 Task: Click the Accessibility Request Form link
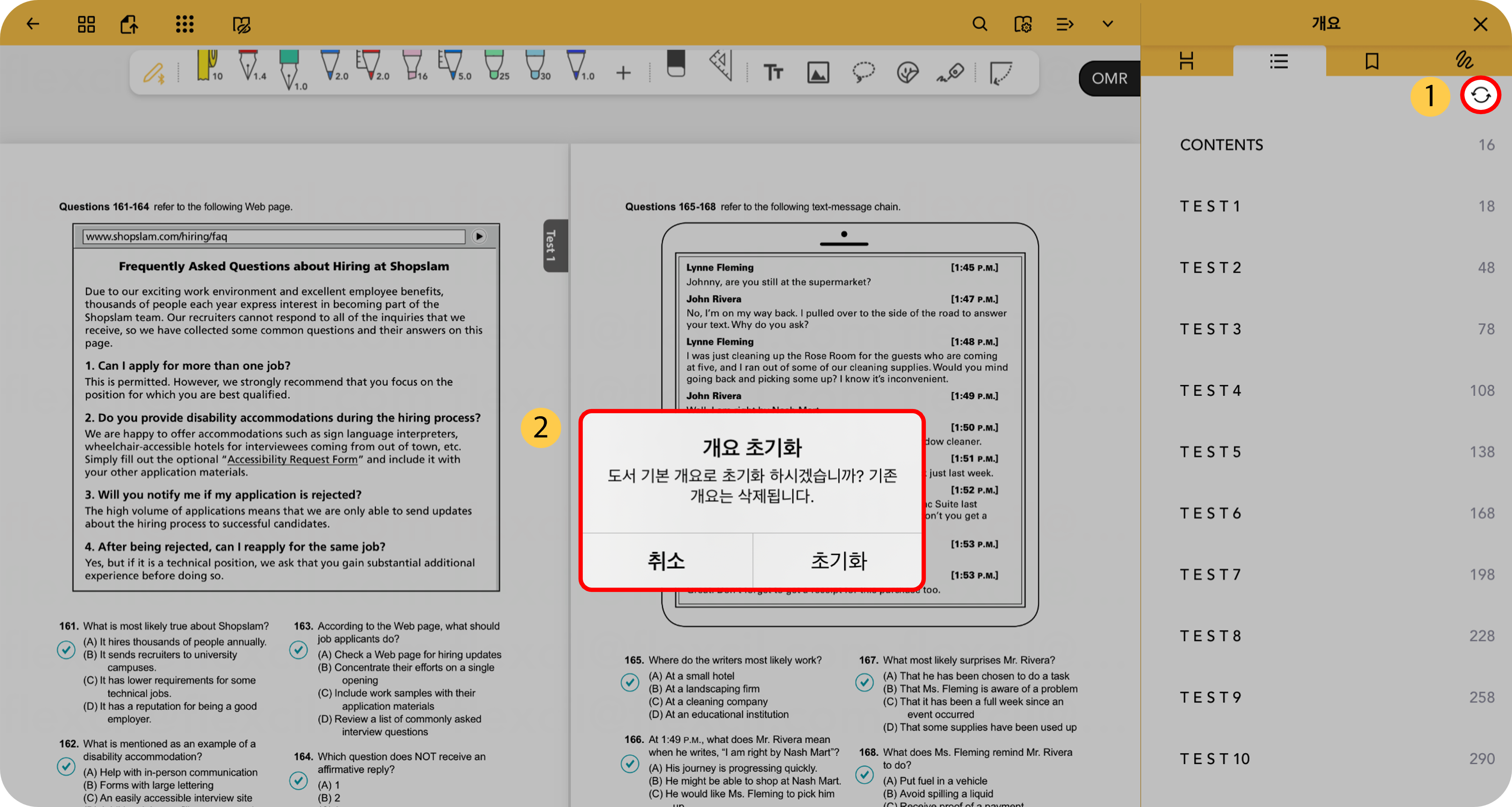[x=292, y=460]
